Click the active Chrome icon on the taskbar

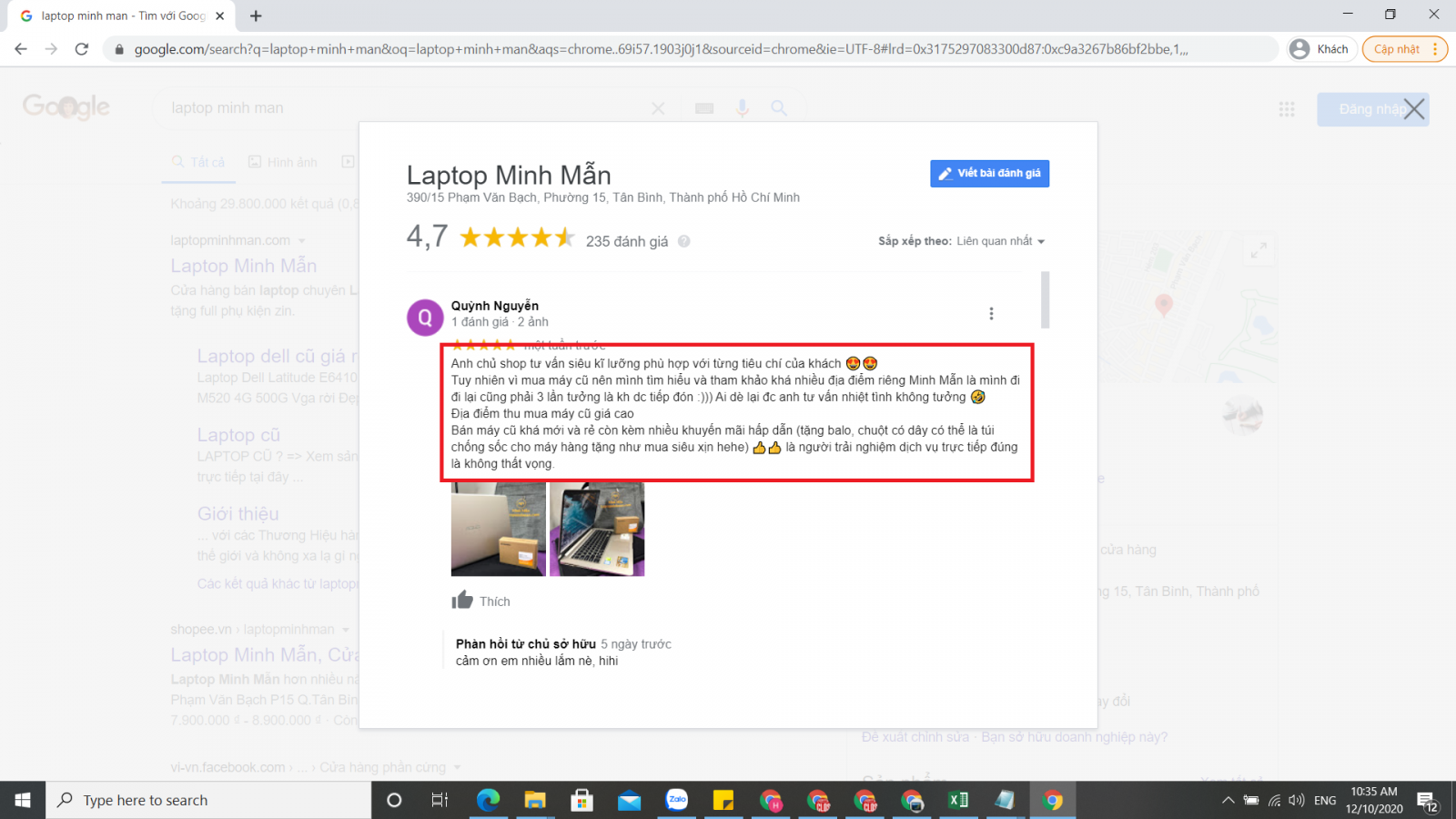pos(1053,800)
